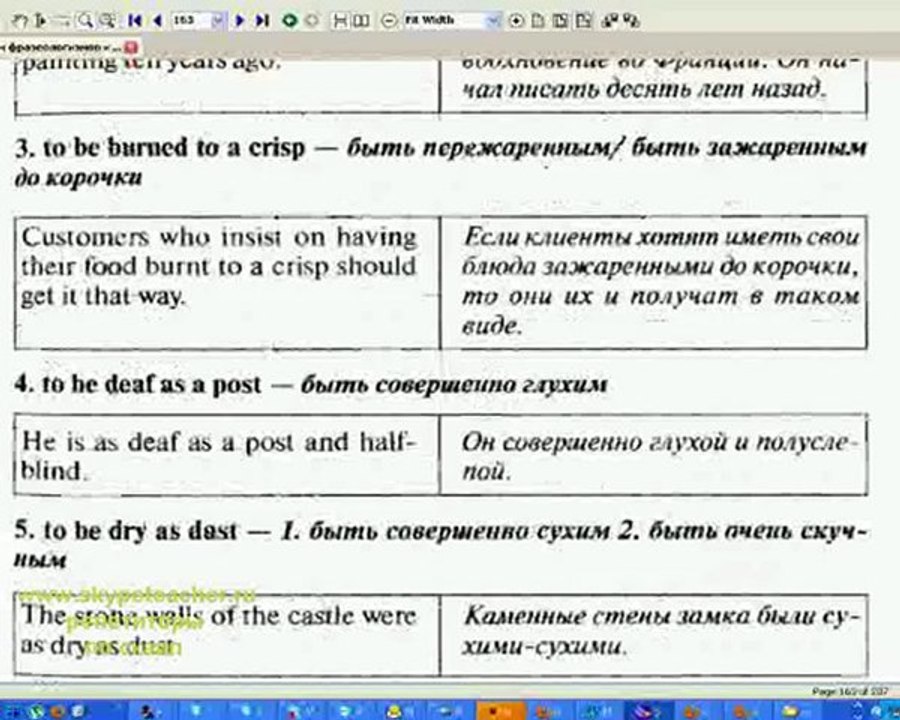Viewport: 900px width, 720px height.
Task: Click the round minus zoom-out button
Action: (389, 21)
